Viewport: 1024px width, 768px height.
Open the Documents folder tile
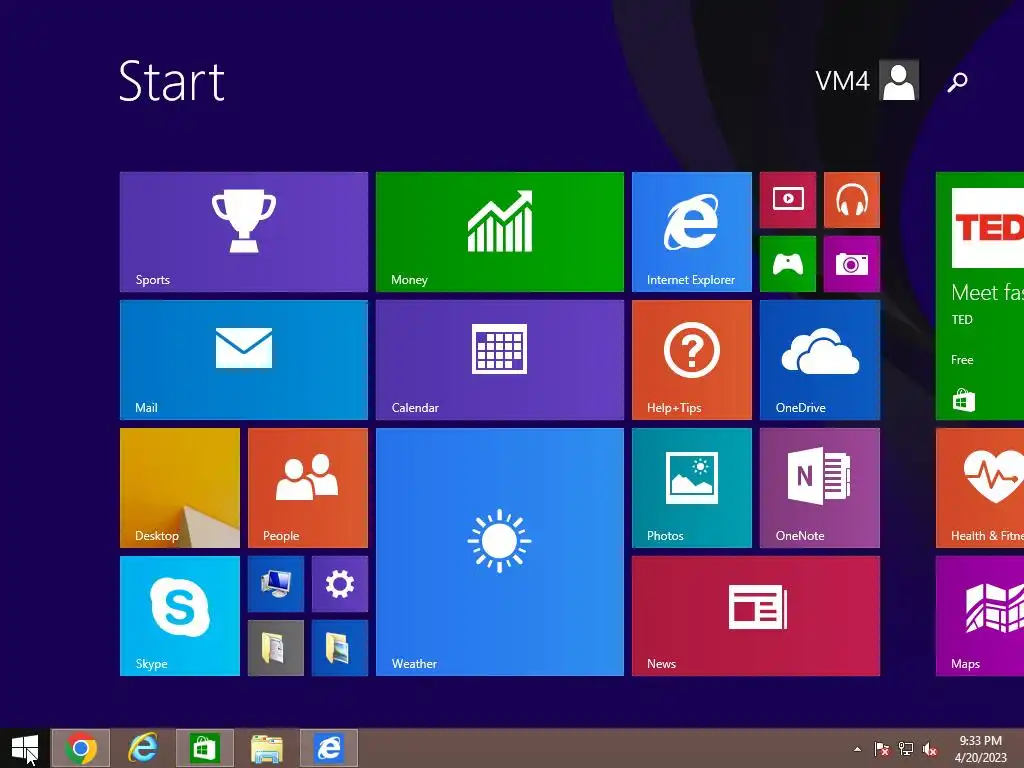[x=276, y=648]
